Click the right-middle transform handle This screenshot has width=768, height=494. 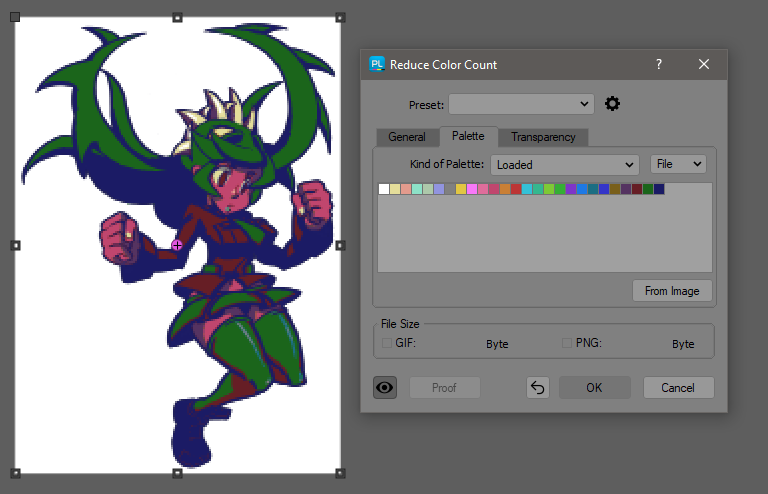tap(340, 245)
